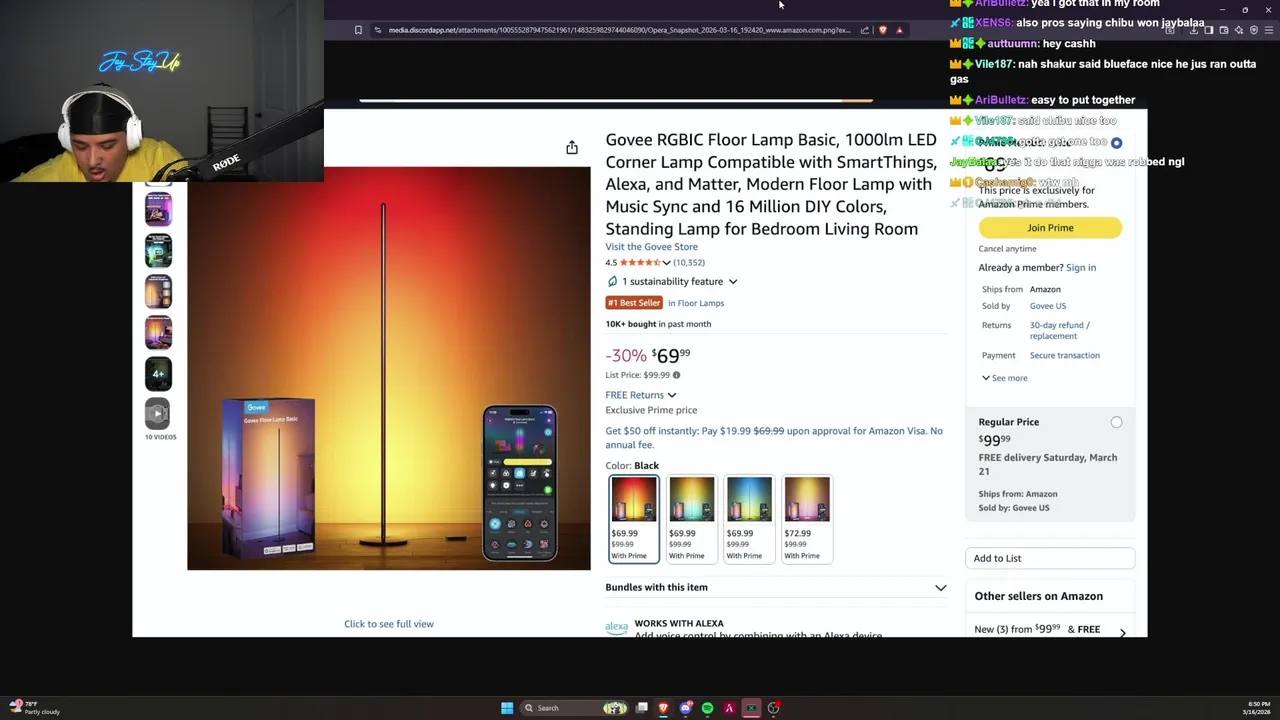Expand See more seller details

click(1004, 378)
